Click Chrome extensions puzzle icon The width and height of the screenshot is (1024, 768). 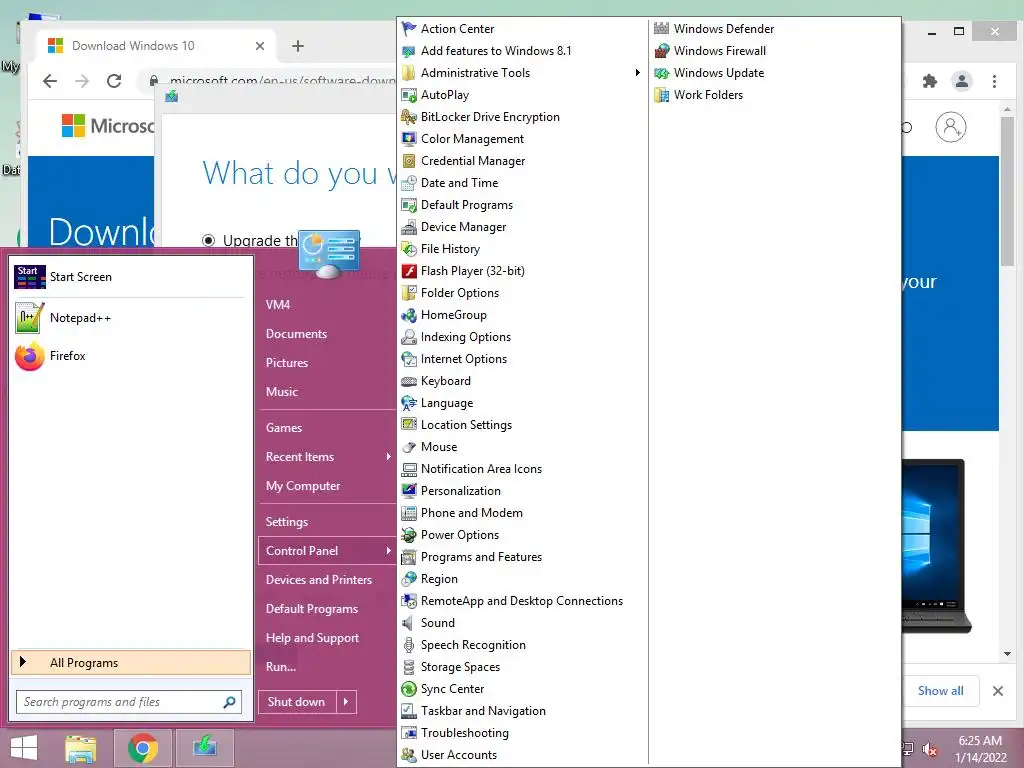coord(929,81)
